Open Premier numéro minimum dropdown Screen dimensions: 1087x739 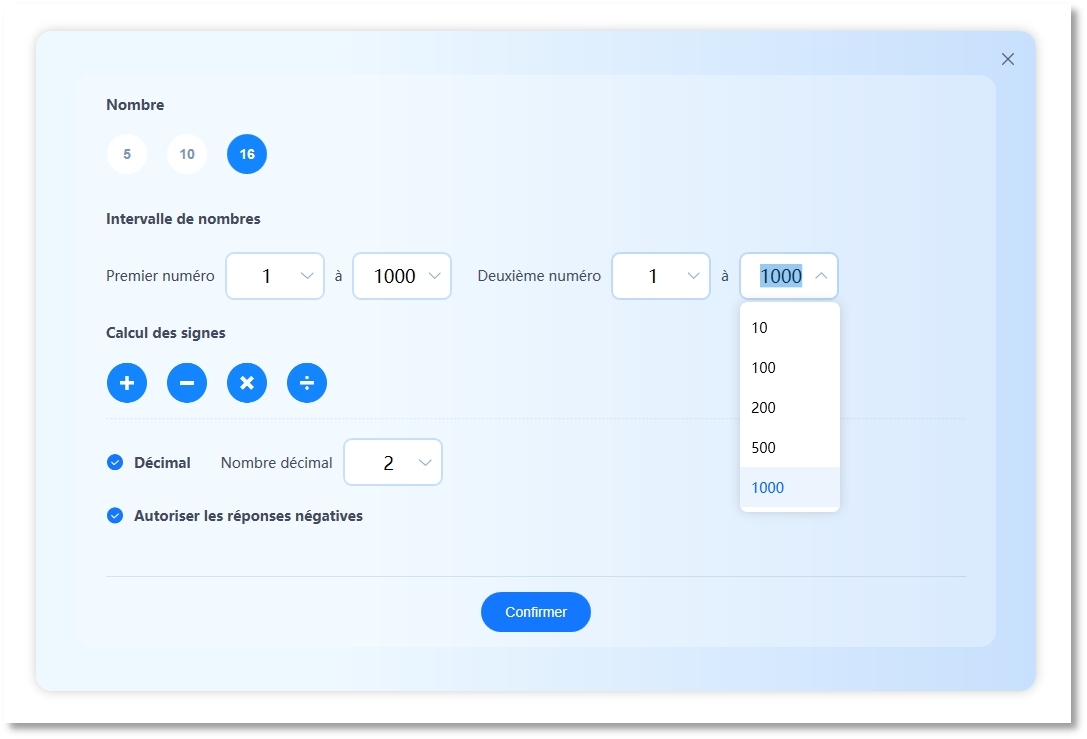pos(275,276)
